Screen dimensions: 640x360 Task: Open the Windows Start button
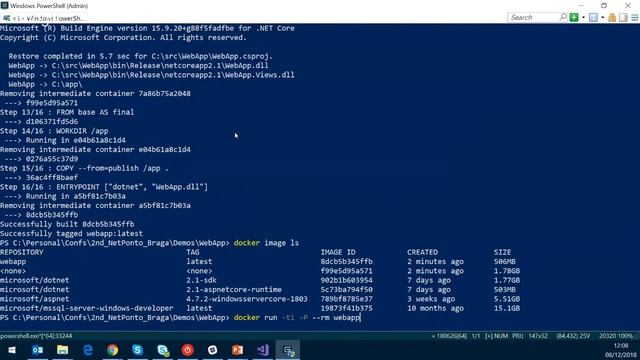pyautogui.click(x=12, y=350)
